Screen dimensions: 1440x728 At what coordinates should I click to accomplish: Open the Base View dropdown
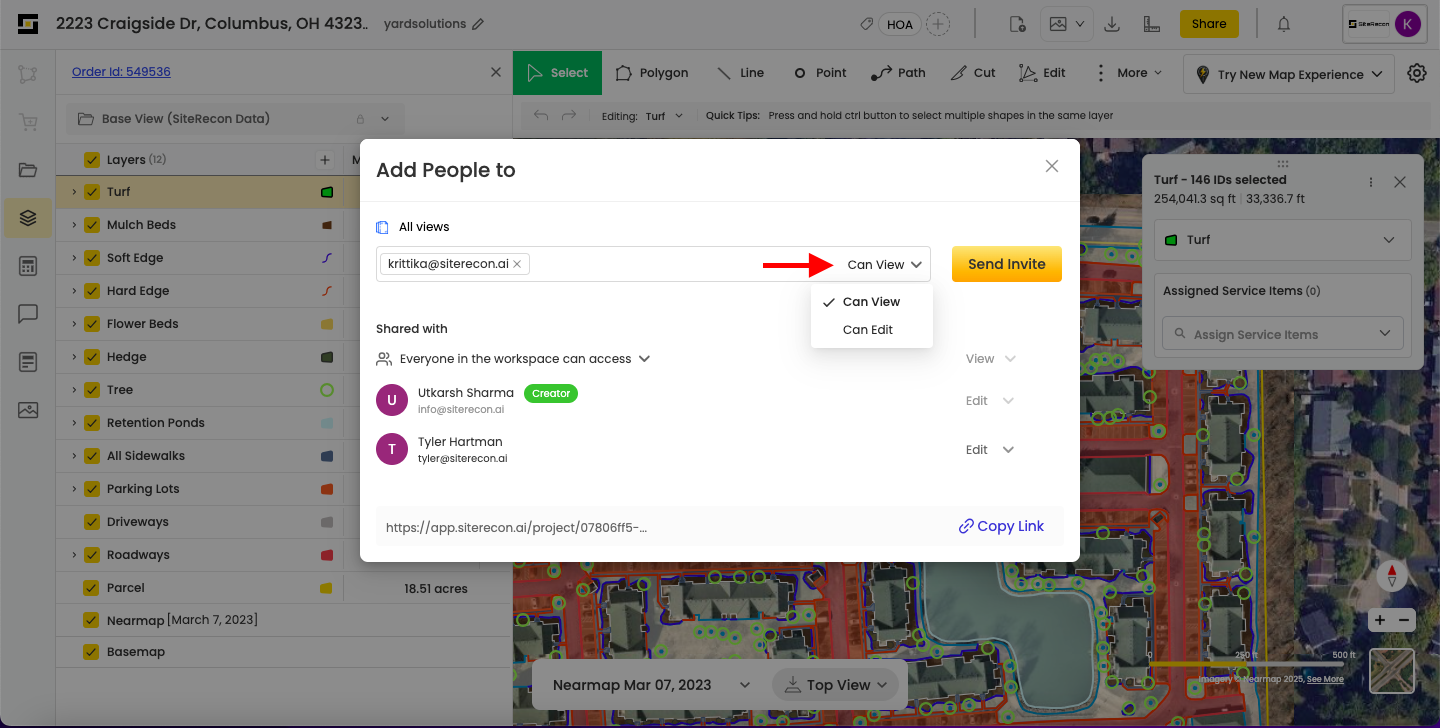pyautogui.click(x=235, y=119)
